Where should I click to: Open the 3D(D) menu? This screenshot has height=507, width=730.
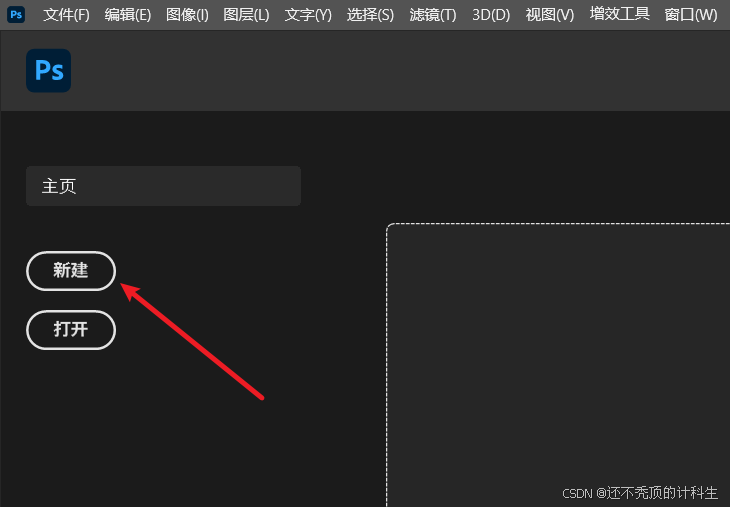pos(491,15)
